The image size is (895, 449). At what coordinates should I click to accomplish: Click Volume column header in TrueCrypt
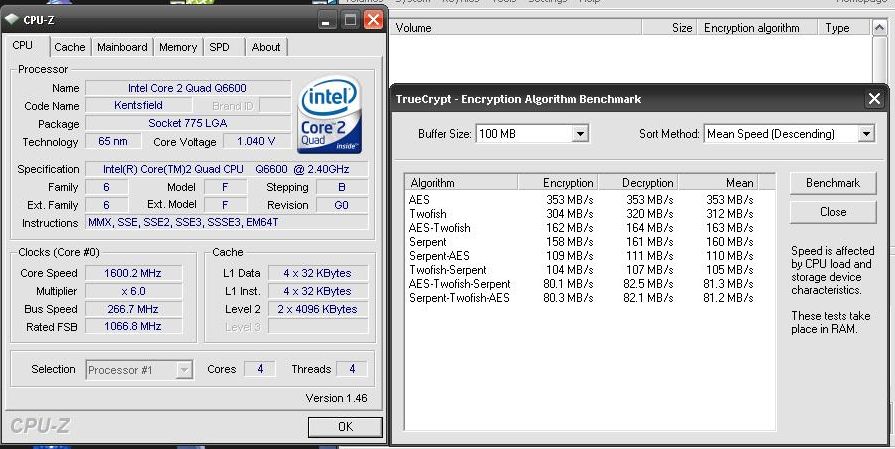coord(516,28)
